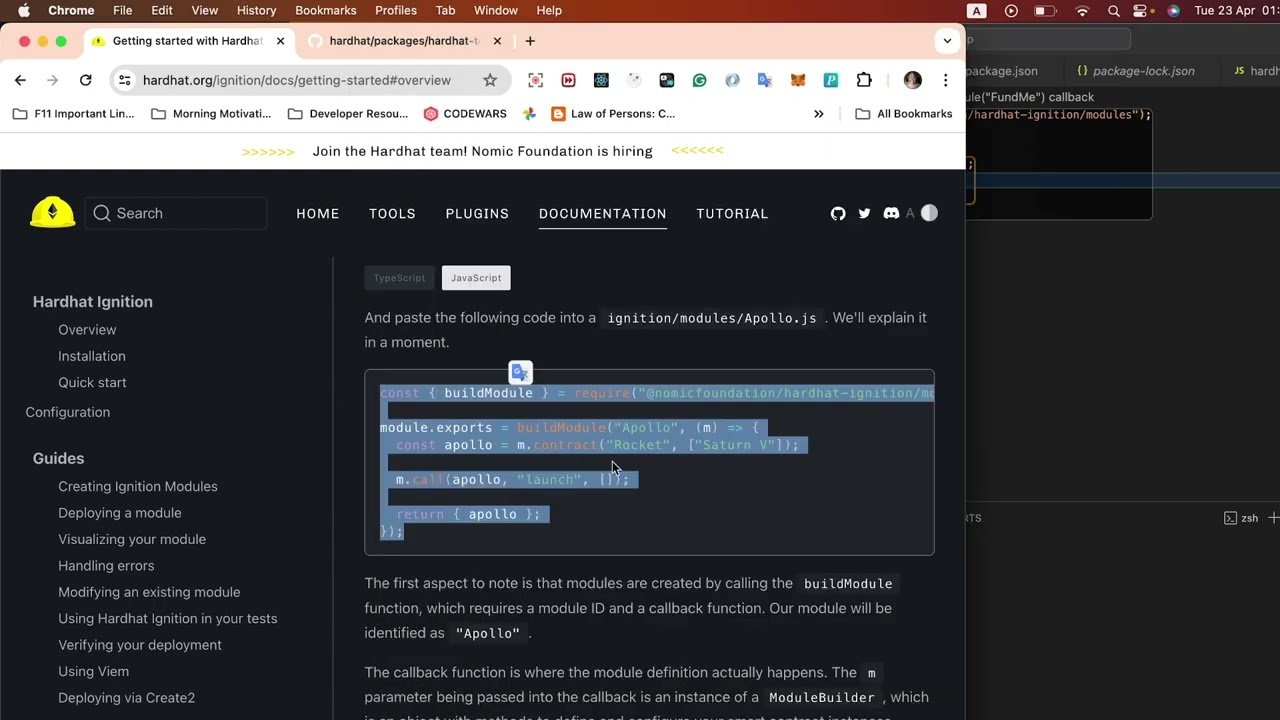Image resolution: width=1280 pixels, height=720 pixels.
Task: Click the Hardhat yellow helmet logo
Action: [x=52, y=212]
